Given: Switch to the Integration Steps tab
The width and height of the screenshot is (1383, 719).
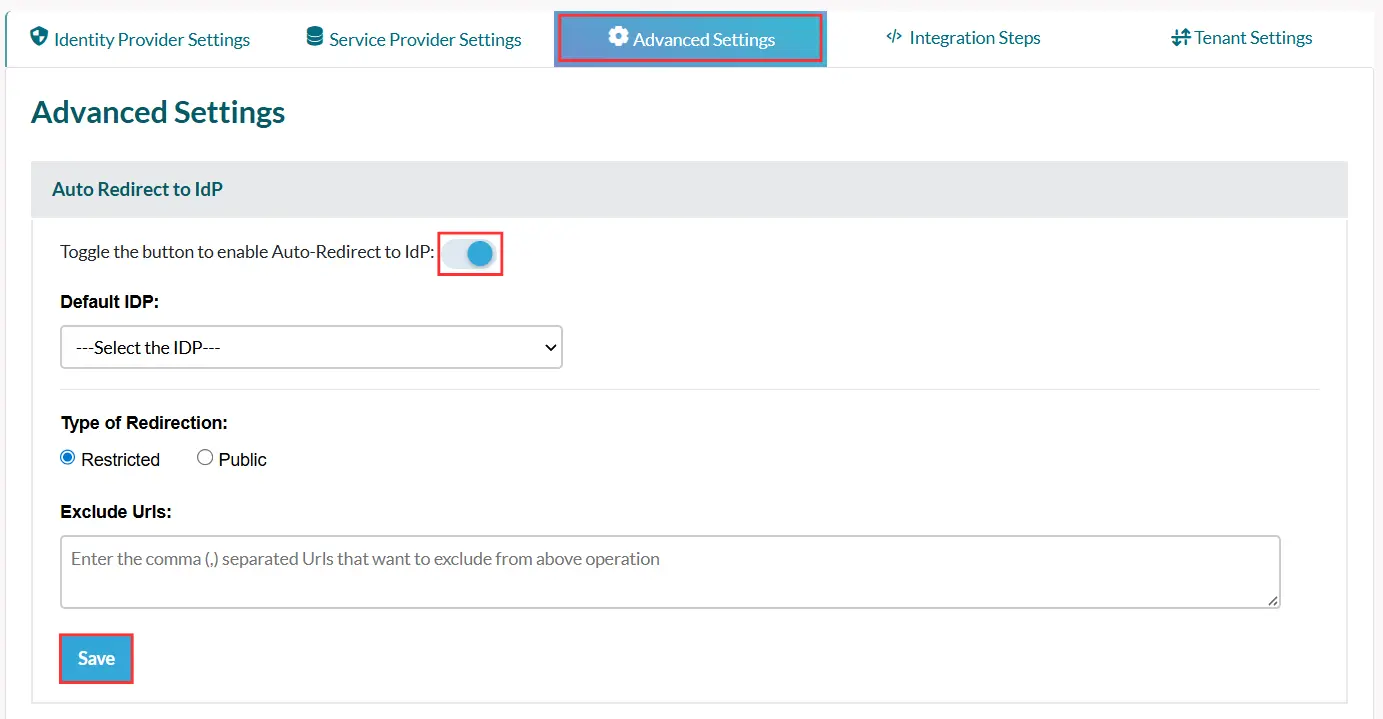Looking at the screenshot, I should [x=962, y=38].
